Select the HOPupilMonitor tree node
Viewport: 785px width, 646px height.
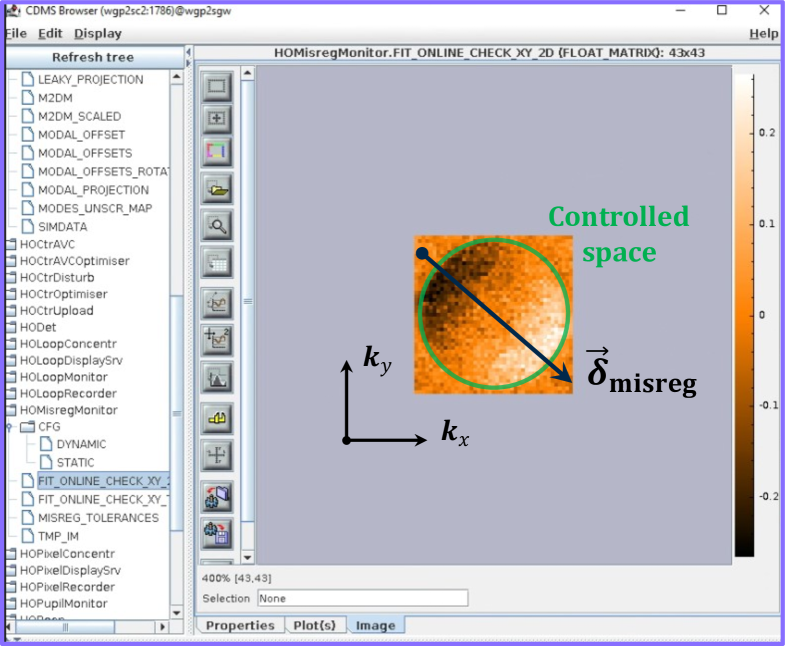(x=64, y=603)
